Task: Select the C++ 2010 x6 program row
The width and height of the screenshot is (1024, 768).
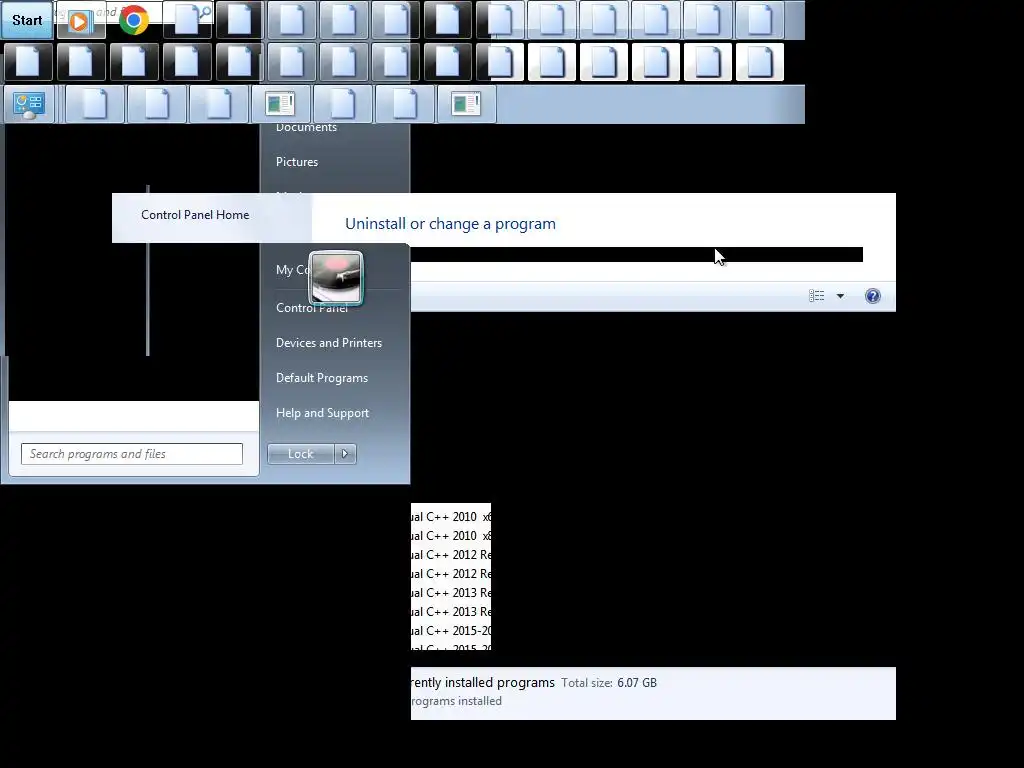Action: [451, 517]
